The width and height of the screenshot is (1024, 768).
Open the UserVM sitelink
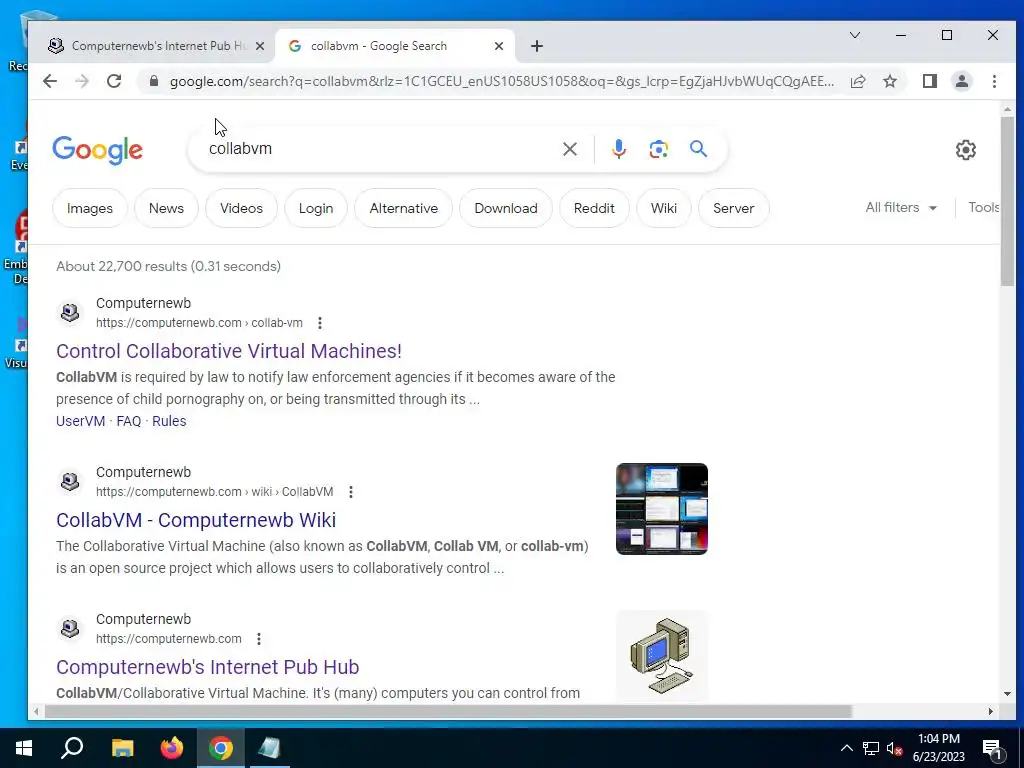80,421
